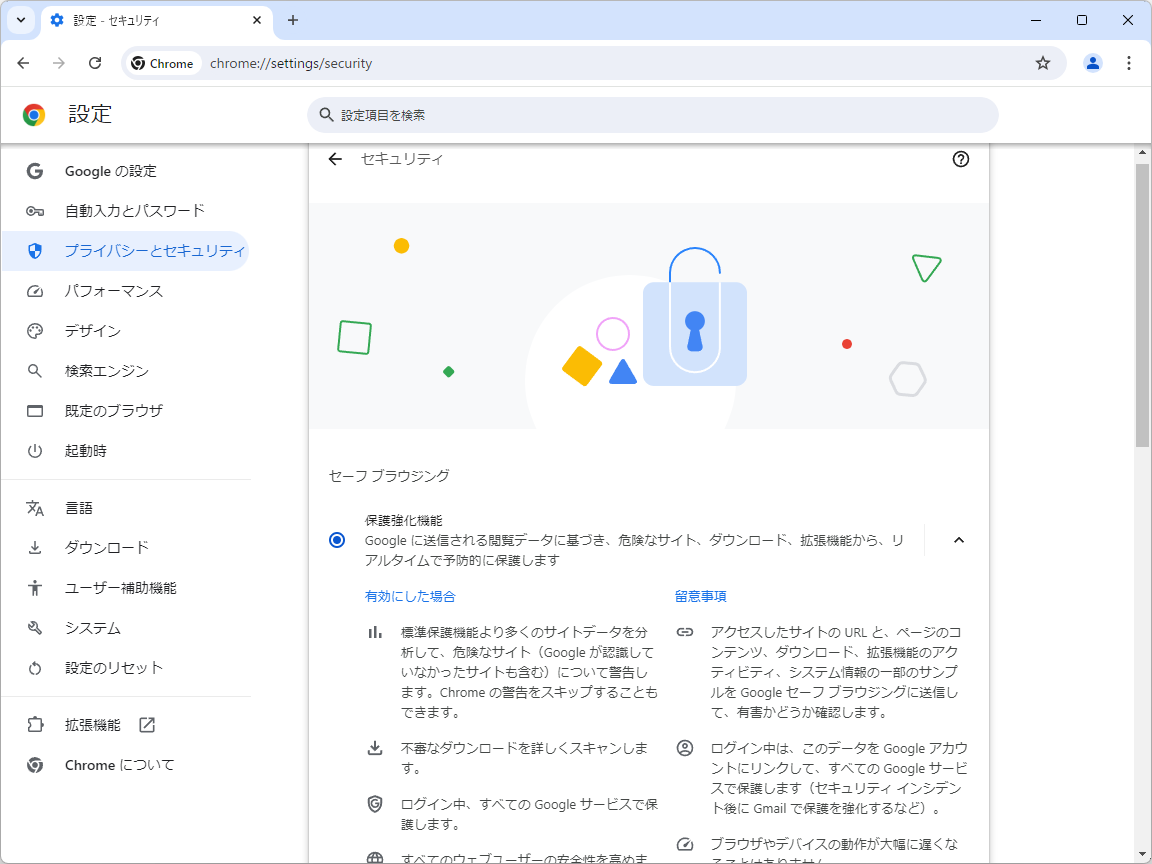Click the 設定のリセット icon in sidebar
Image resolution: width=1152 pixels, height=864 pixels.
34,667
